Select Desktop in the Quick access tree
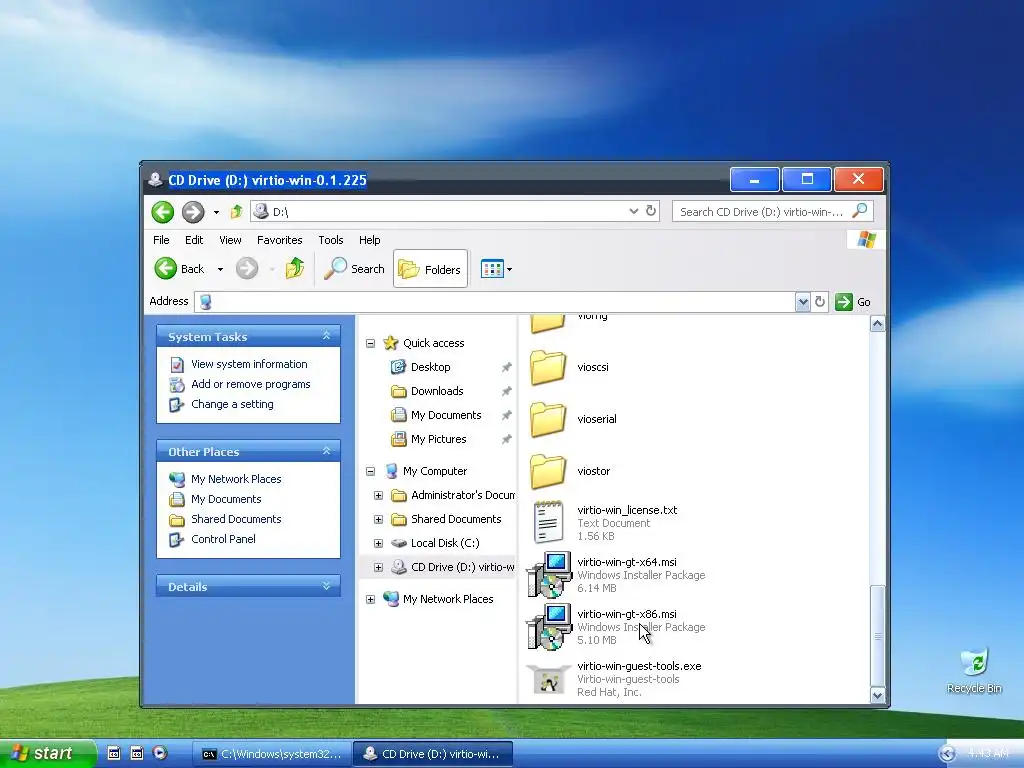The image size is (1024, 768). pyautogui.click(x=430, y=367)
